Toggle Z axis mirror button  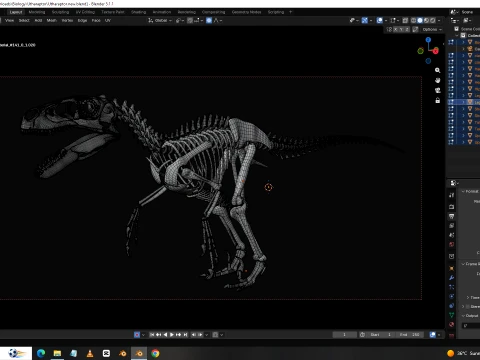tap(407, 29)
